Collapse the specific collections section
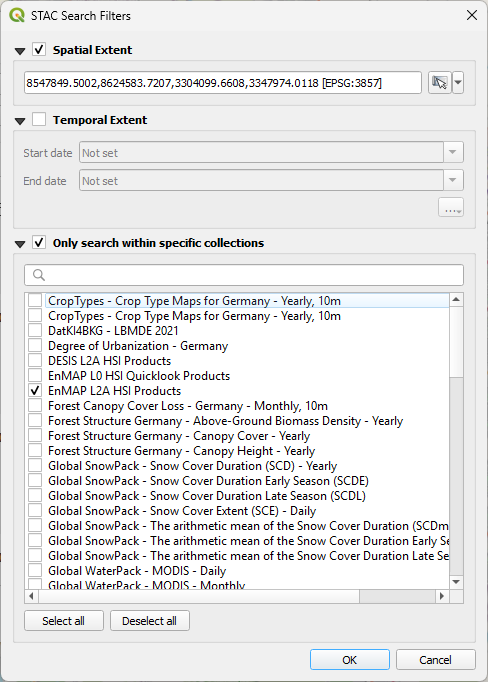Image resolution: width=488 pixels, height=682 pixels. point(20,244)
